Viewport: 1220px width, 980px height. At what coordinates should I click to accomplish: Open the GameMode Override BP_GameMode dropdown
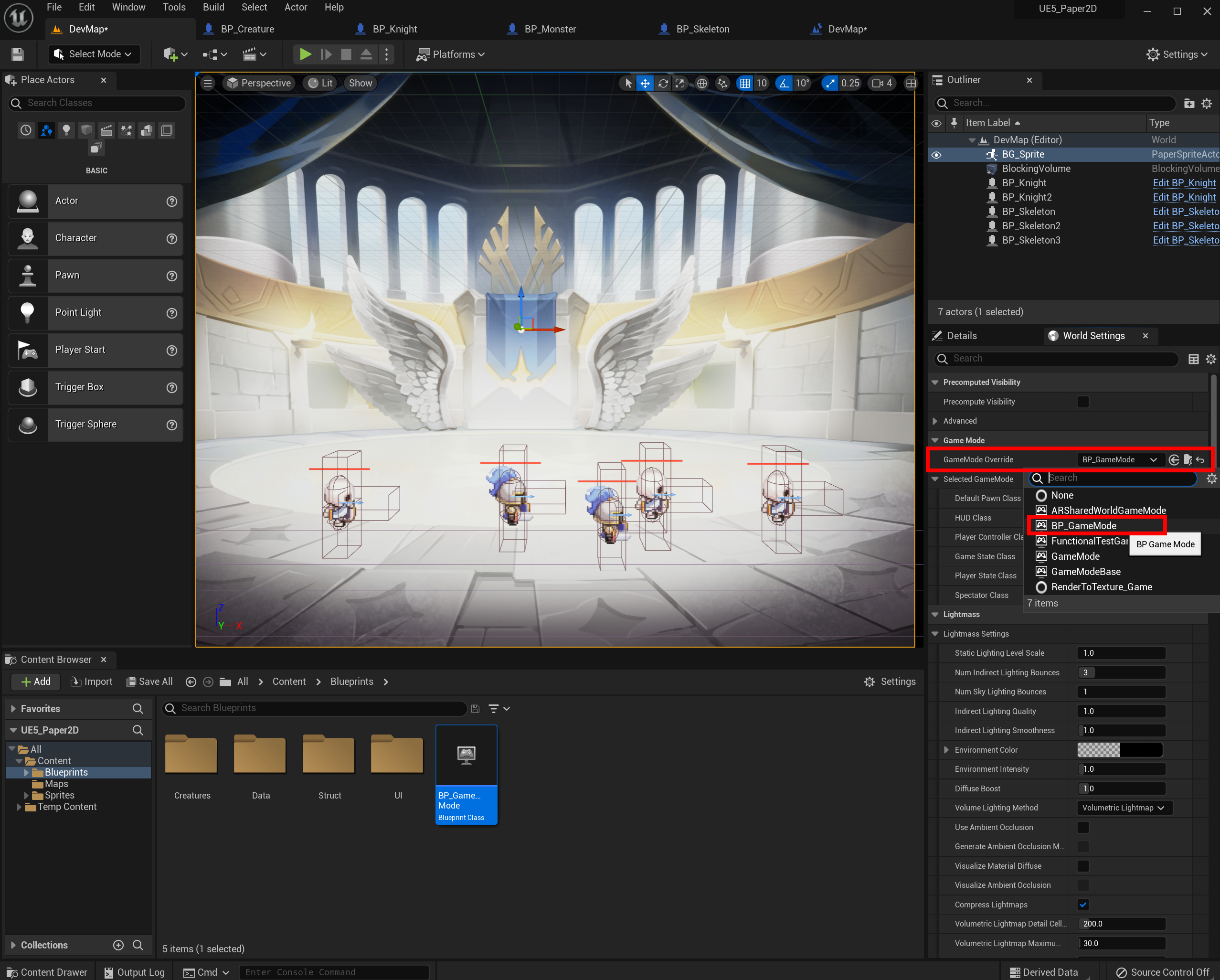[1120, 459]
